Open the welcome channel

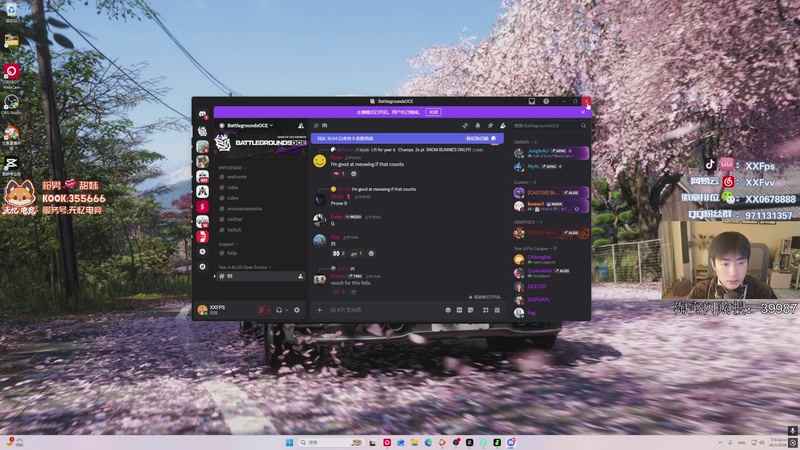coord(260,177)
